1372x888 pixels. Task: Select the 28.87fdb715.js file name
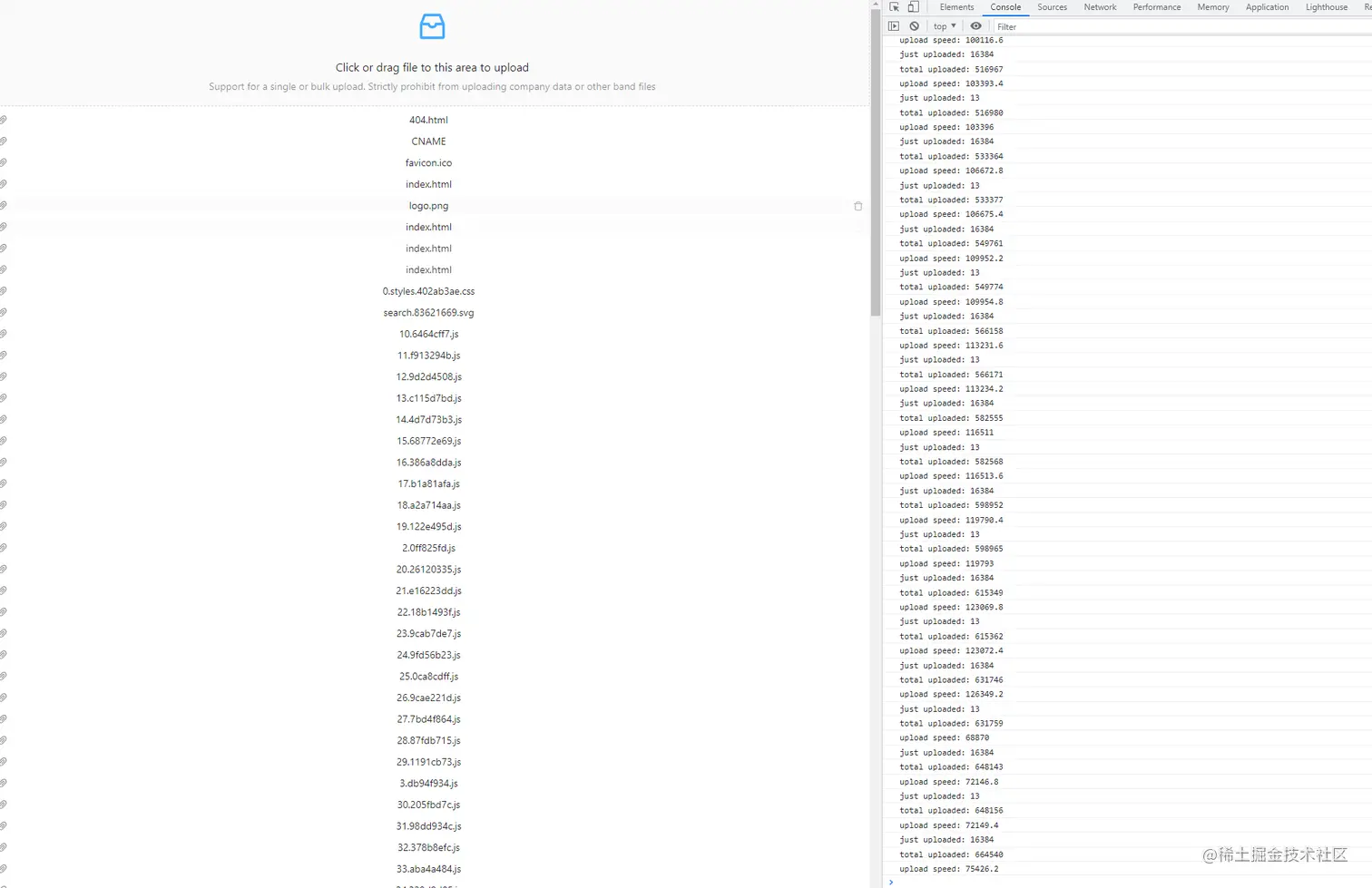click(428, 740)
